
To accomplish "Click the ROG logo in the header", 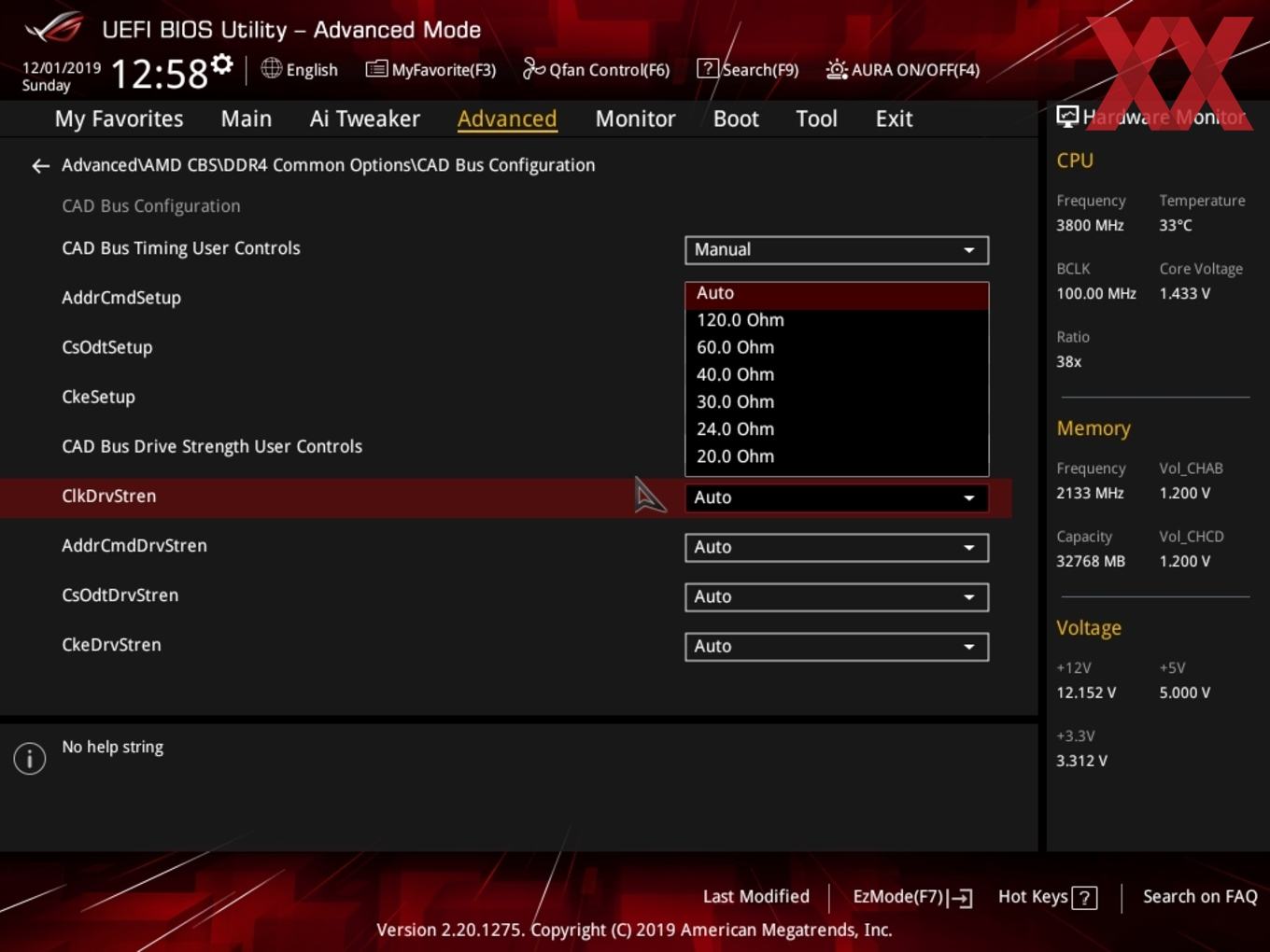I will point(54,28).
